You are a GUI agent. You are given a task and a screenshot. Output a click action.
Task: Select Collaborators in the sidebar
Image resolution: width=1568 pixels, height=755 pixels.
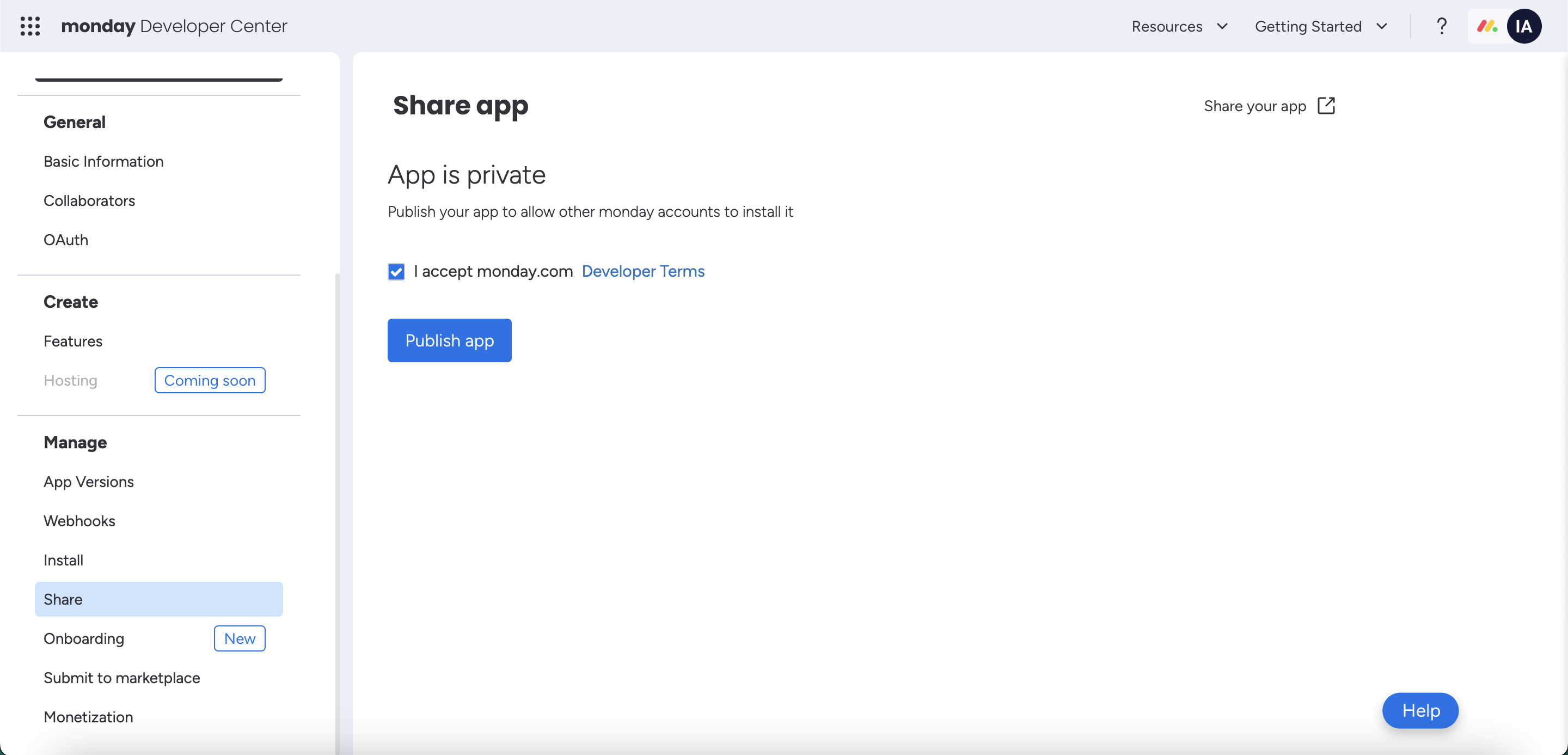click(89, 200)
